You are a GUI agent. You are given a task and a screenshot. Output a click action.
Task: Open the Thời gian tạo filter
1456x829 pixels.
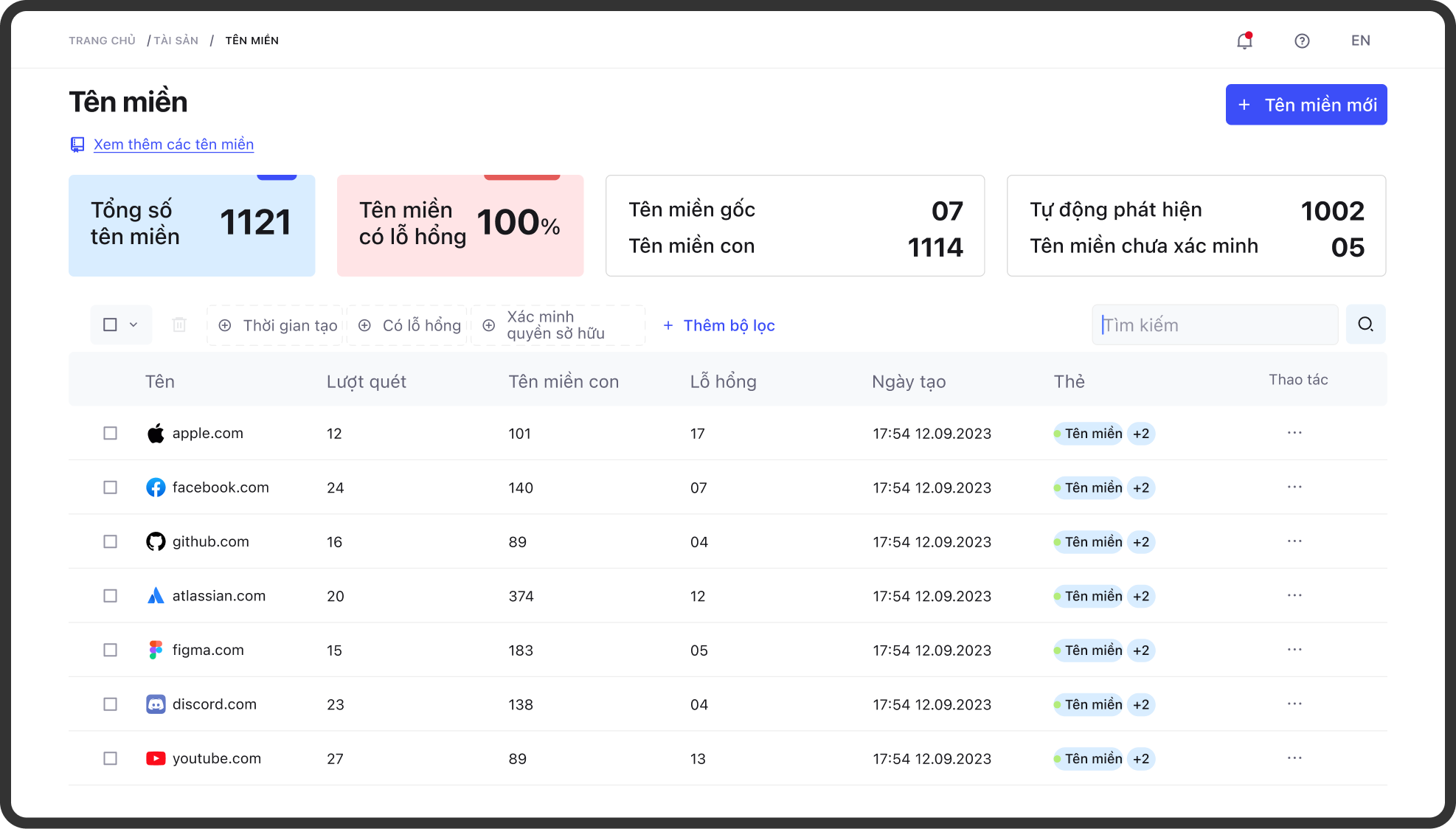pos(277,325)
